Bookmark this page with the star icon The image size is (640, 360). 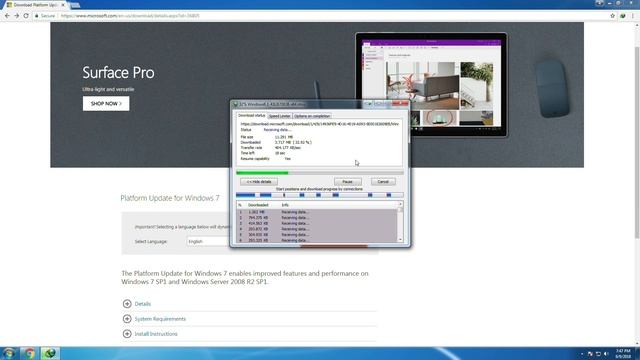coord(612,16)
